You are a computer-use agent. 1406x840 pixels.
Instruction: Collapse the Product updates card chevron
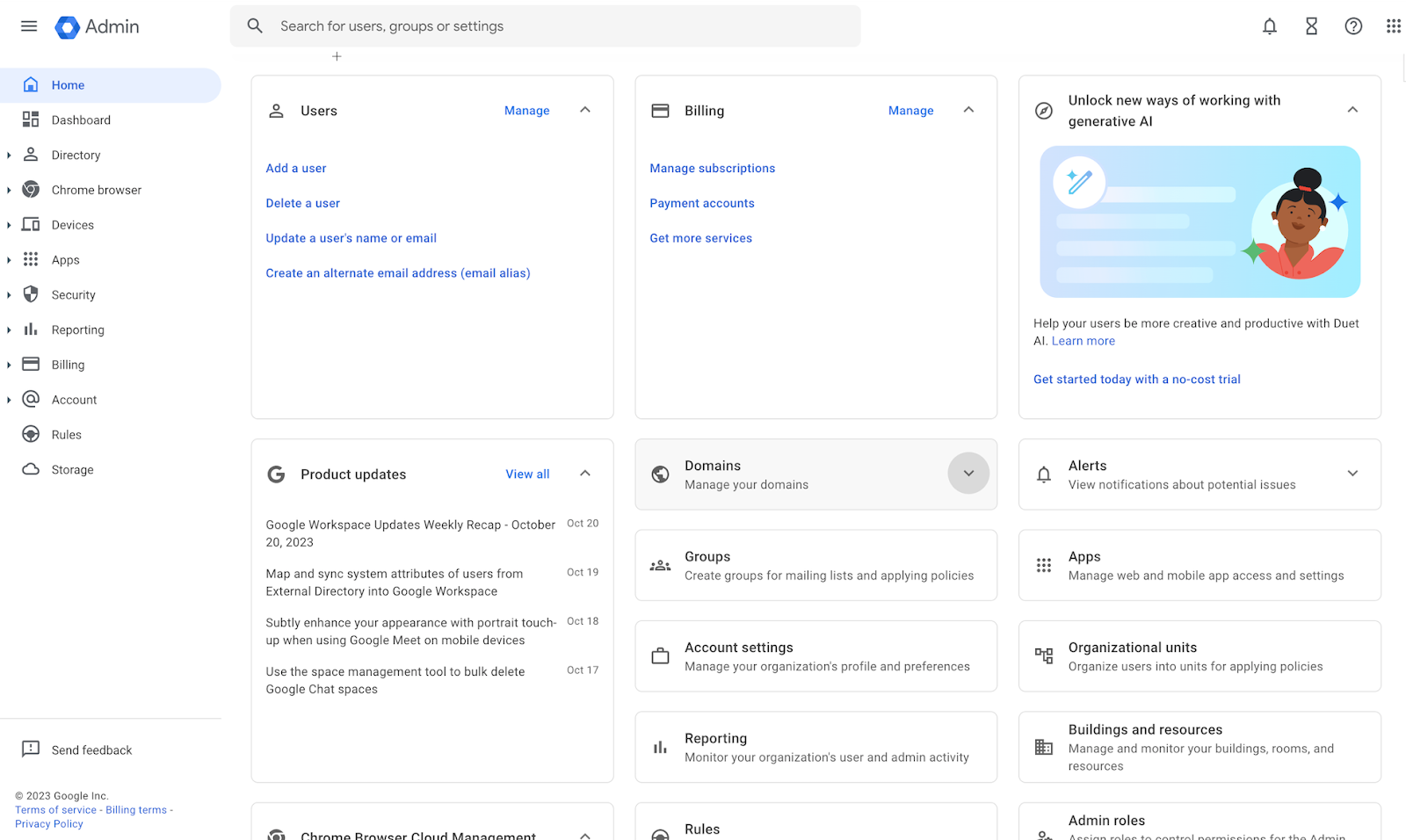click(585, 474)
